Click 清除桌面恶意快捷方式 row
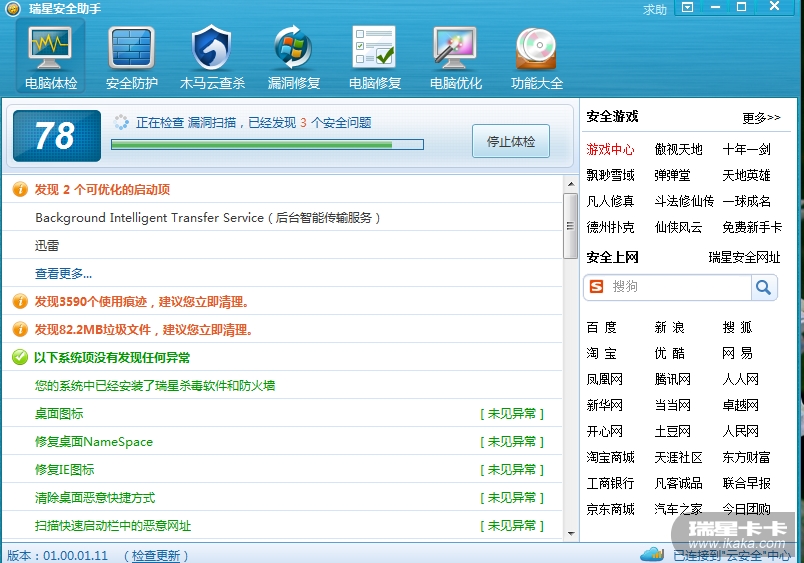 click(x=283, y=497)
